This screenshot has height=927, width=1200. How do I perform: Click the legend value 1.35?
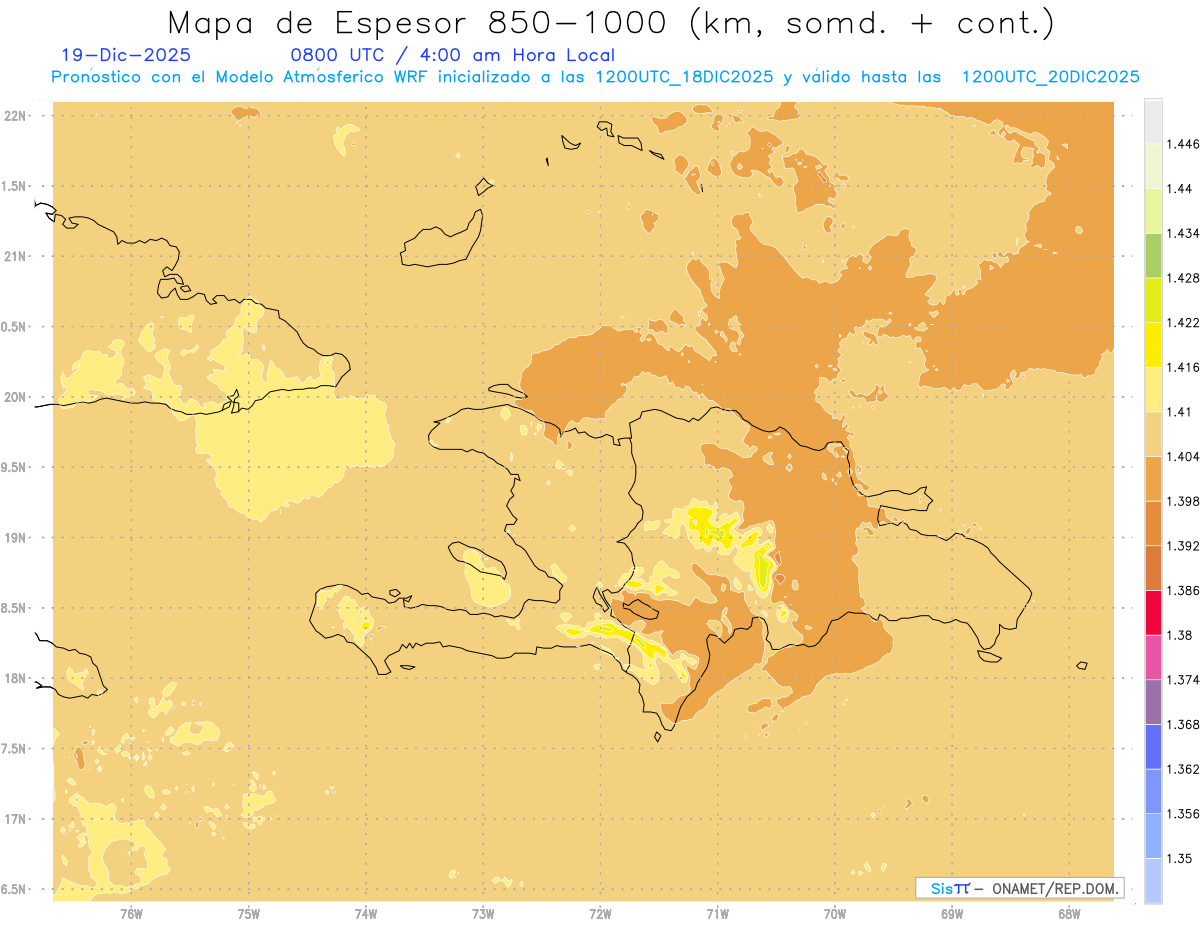[1181, 859]
